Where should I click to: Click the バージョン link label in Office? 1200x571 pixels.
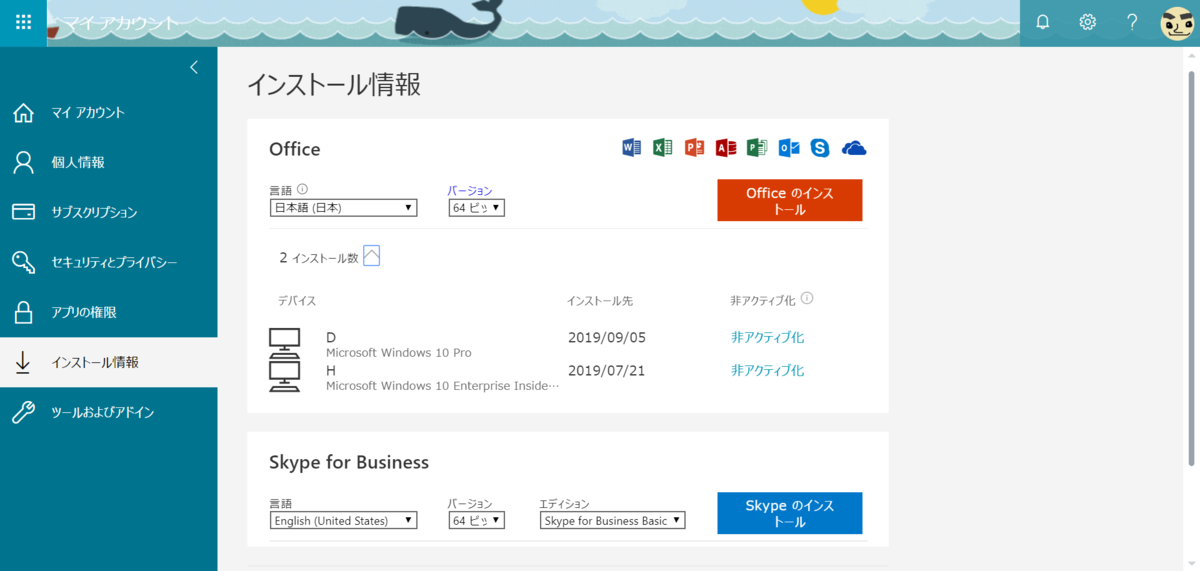(x=470, y=190)
